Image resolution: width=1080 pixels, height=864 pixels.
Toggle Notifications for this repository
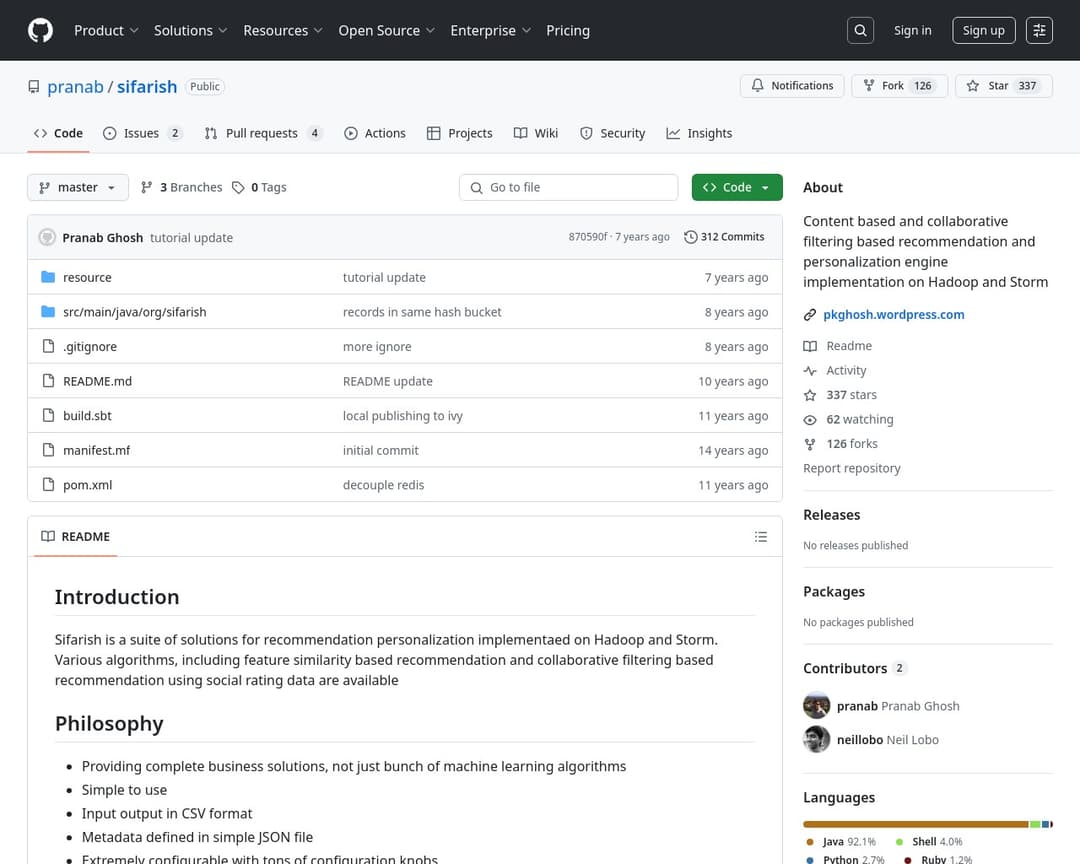pyautogui.click(x=792, y=86)
